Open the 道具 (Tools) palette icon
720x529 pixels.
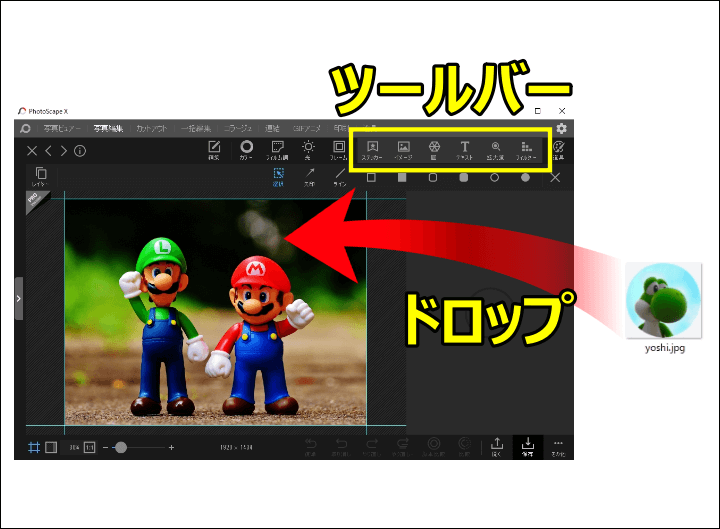click(x=558, y=150)
